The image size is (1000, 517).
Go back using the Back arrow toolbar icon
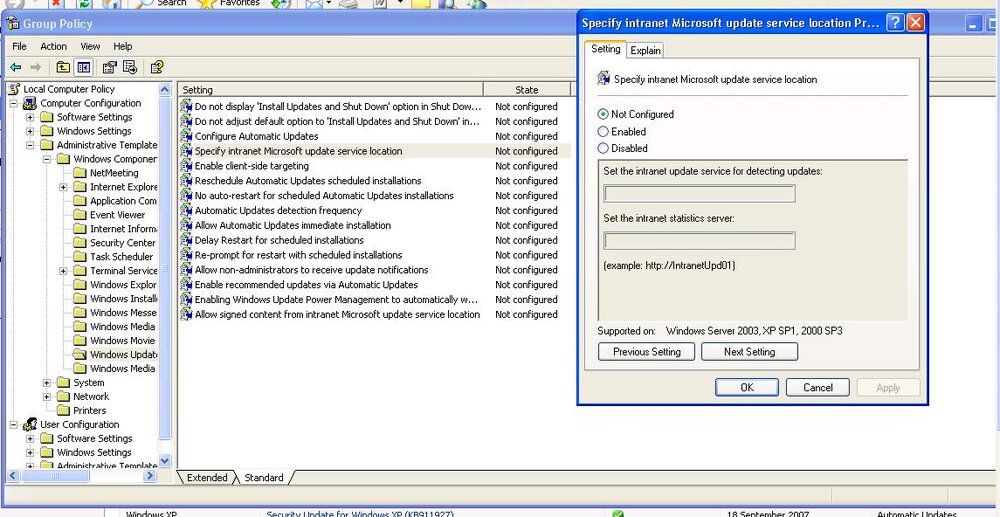[x=15, y=67]
